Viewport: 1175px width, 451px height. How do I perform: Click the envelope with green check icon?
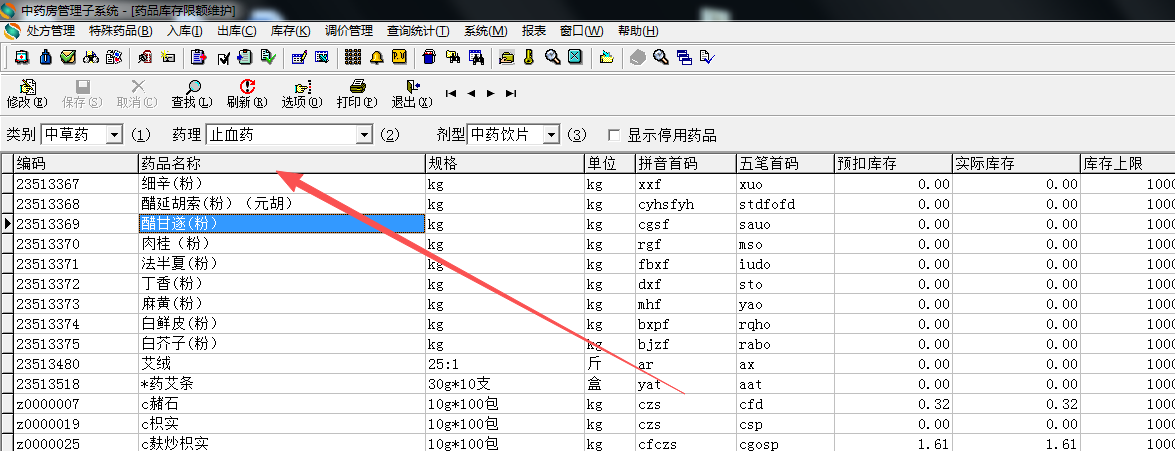[x=68, y=57]
